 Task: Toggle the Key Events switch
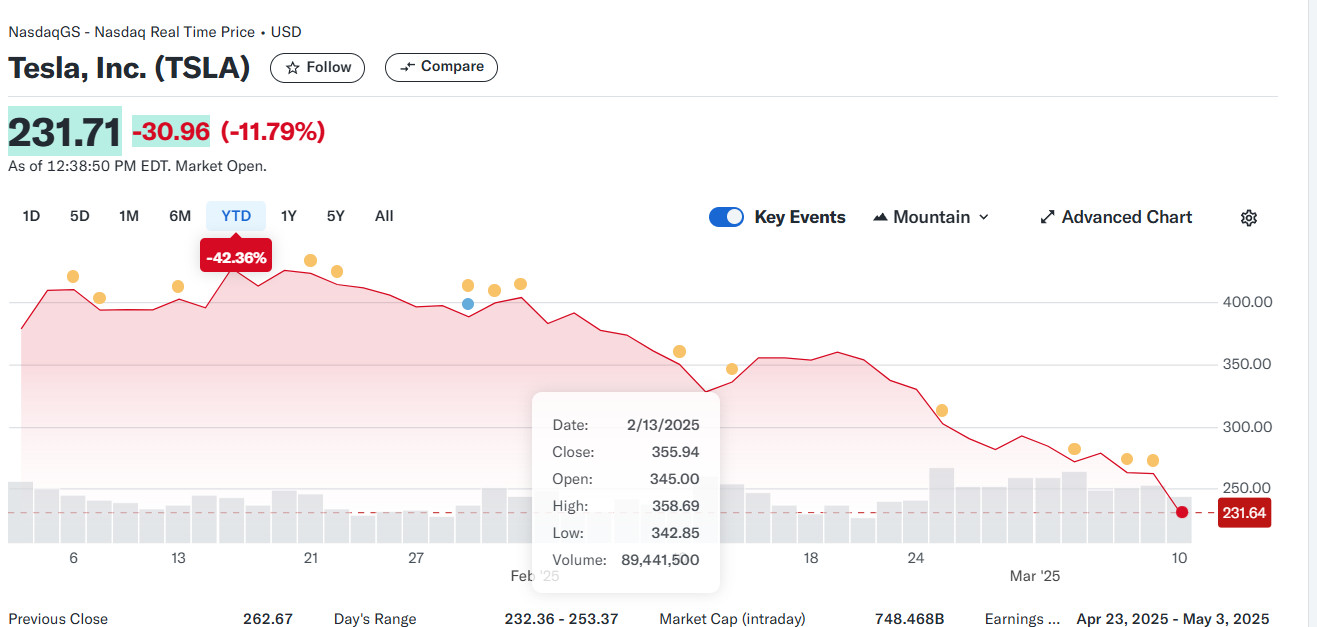tap(726, 217)
